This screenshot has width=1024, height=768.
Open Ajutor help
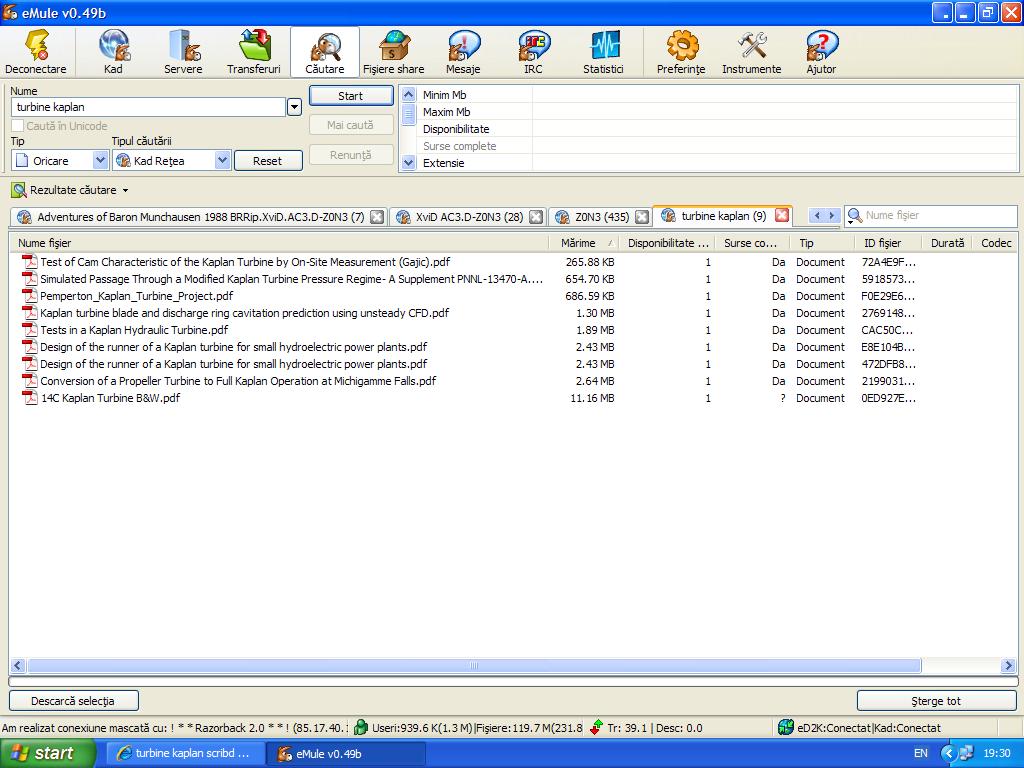pos(821,51)
